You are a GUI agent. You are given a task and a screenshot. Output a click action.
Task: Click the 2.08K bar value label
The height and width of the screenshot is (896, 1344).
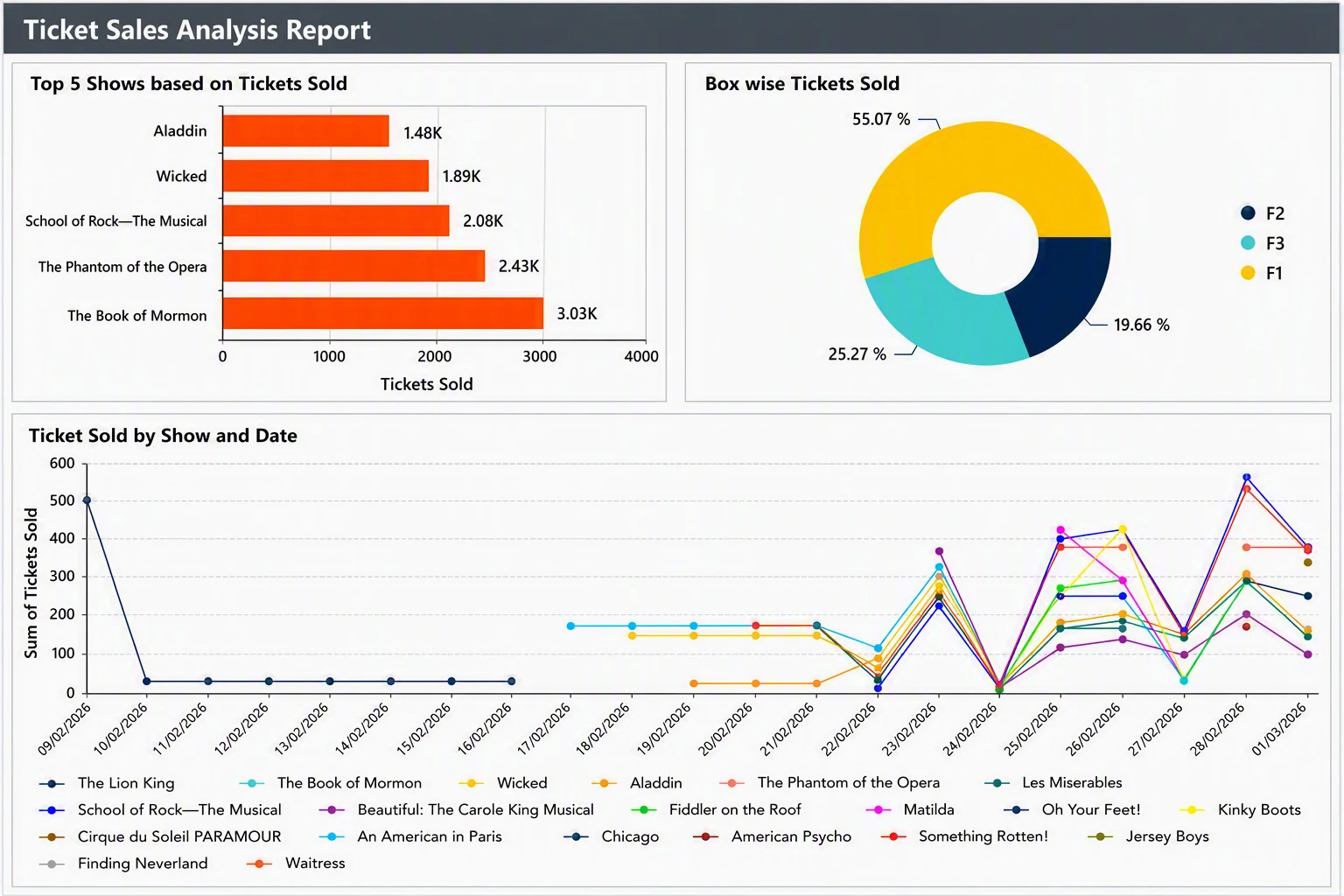483,220
